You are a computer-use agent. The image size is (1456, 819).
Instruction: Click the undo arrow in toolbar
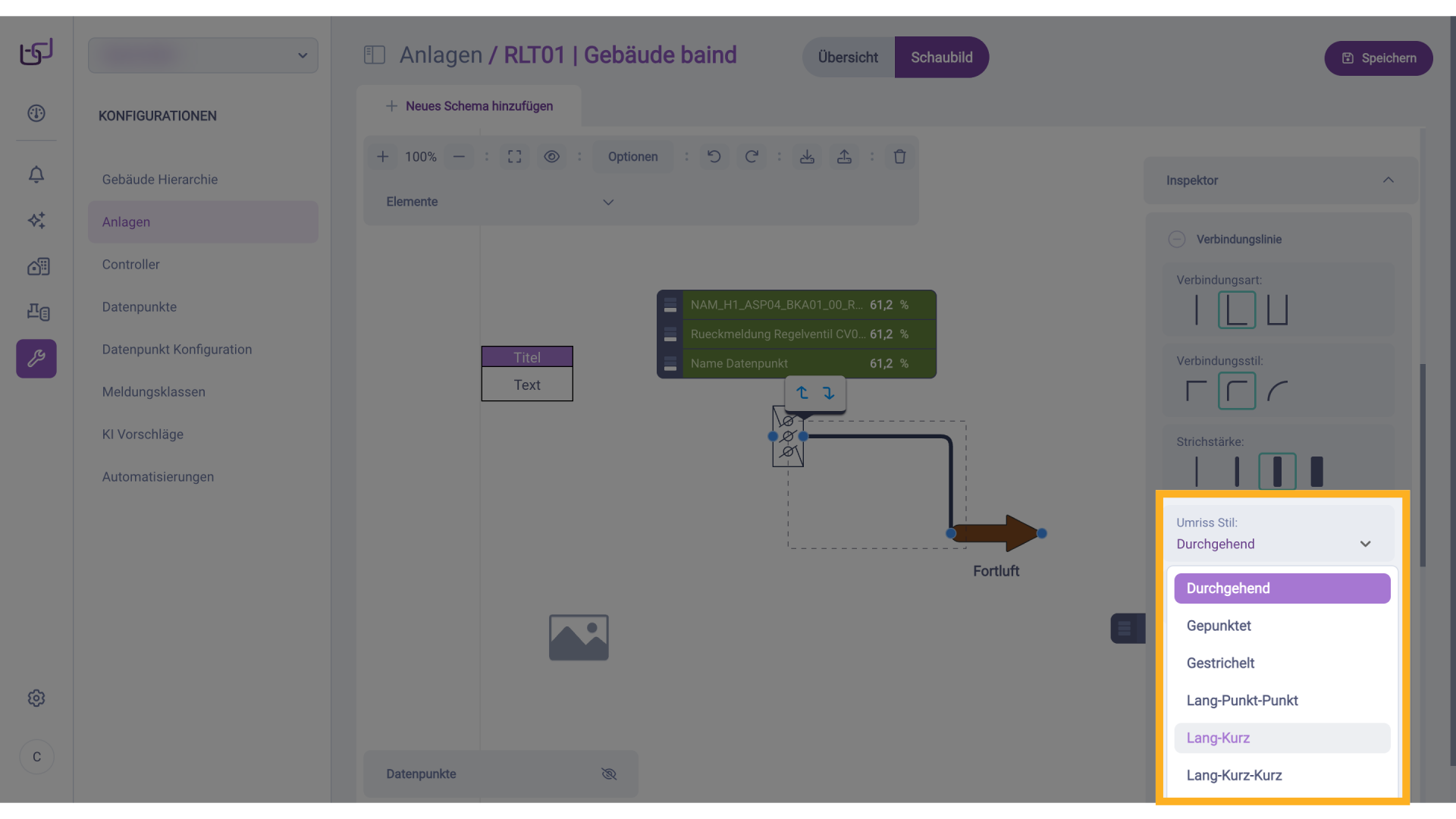tap(714, 156)
